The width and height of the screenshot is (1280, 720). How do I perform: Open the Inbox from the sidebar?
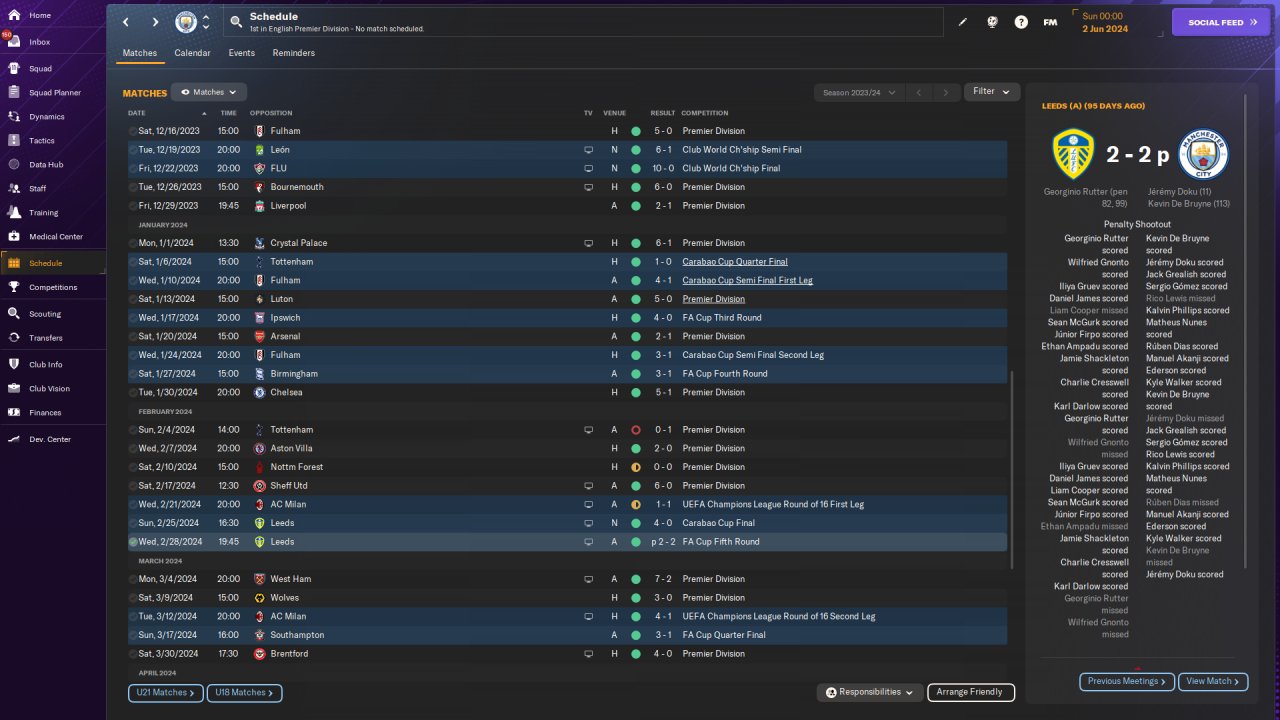tap(40, 42)
